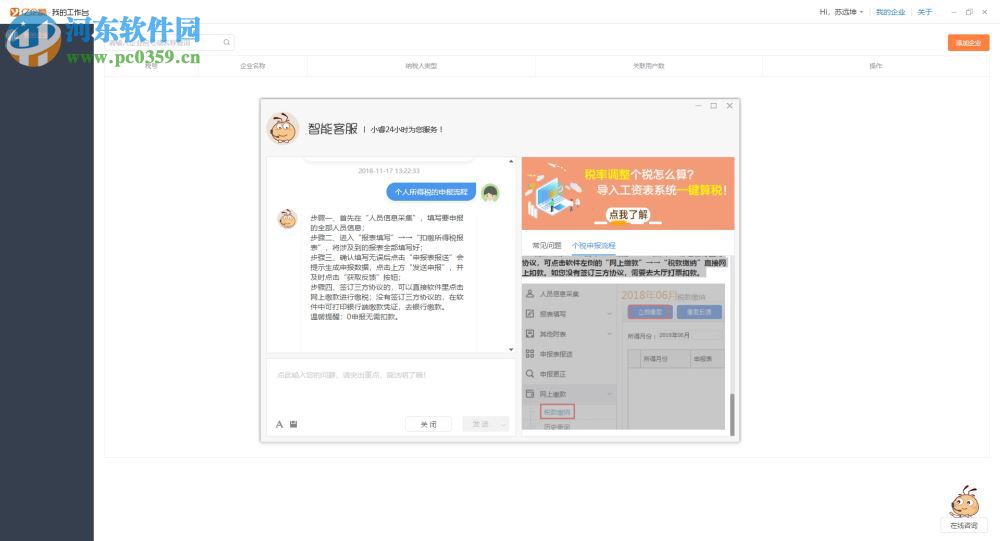Click the screenshot icon beside the font icon

pos(293,424)
